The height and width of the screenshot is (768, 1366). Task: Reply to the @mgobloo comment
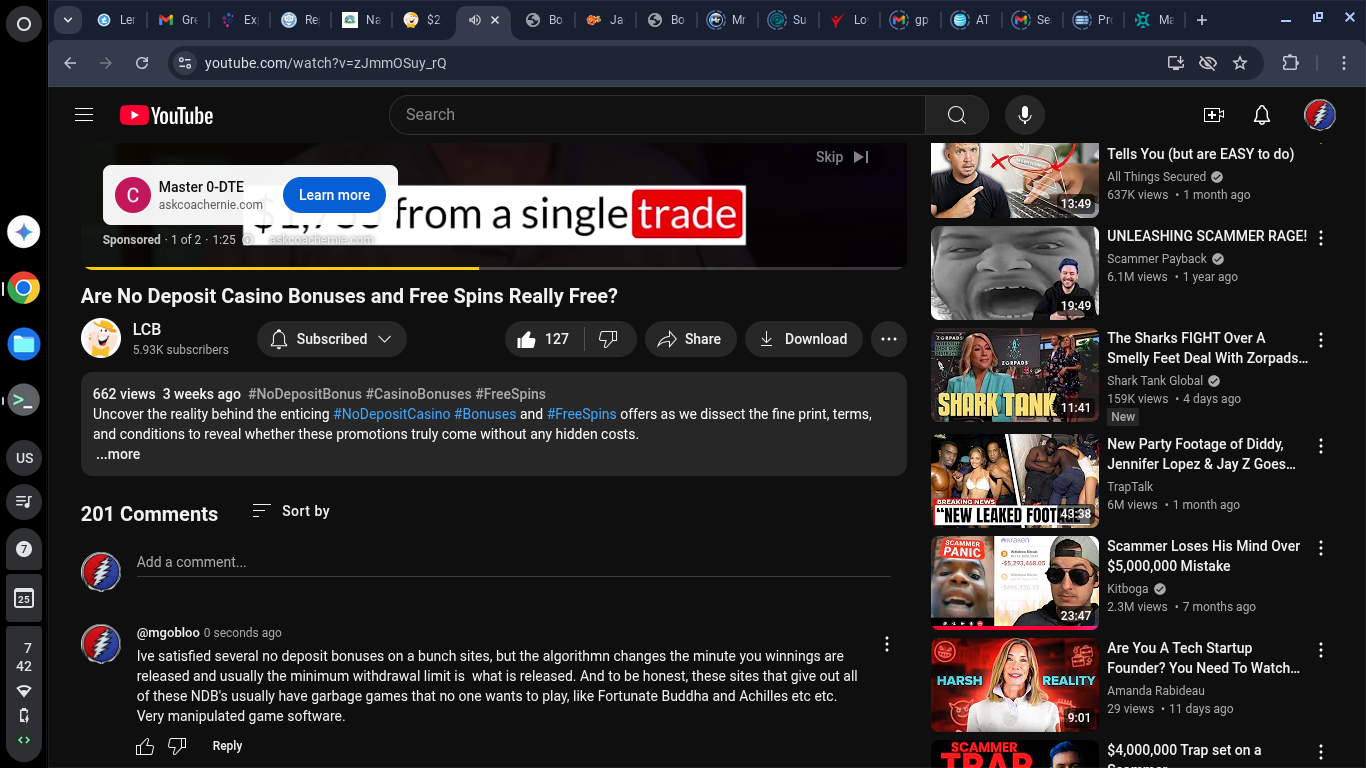point(227,746)
